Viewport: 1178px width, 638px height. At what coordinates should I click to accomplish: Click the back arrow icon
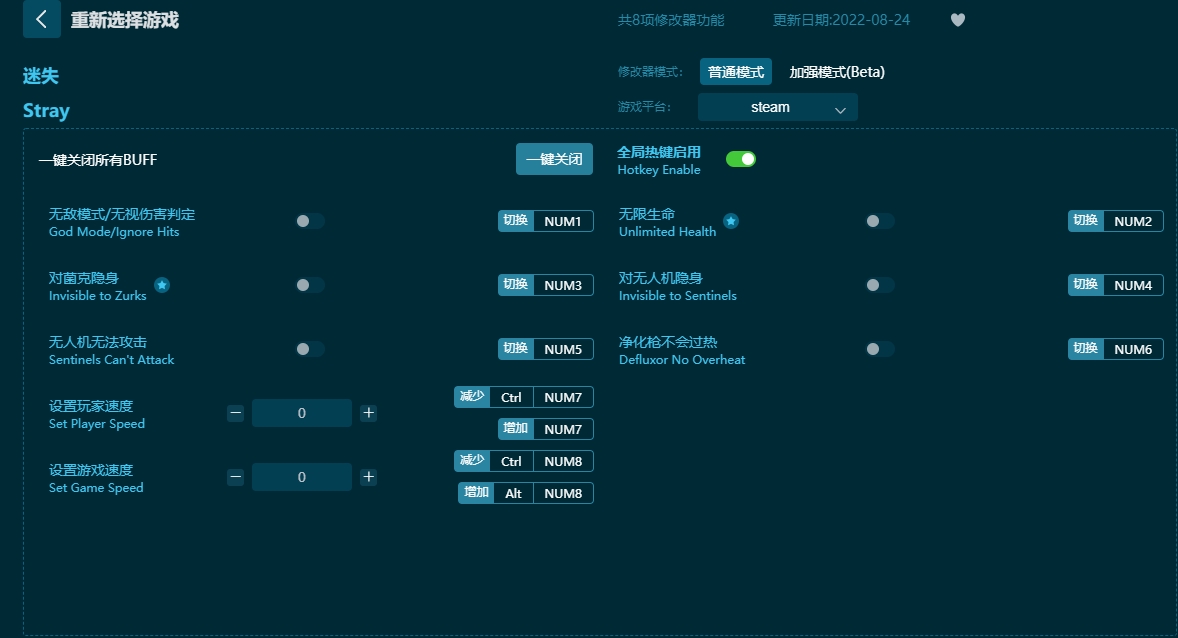pos(41,20)
